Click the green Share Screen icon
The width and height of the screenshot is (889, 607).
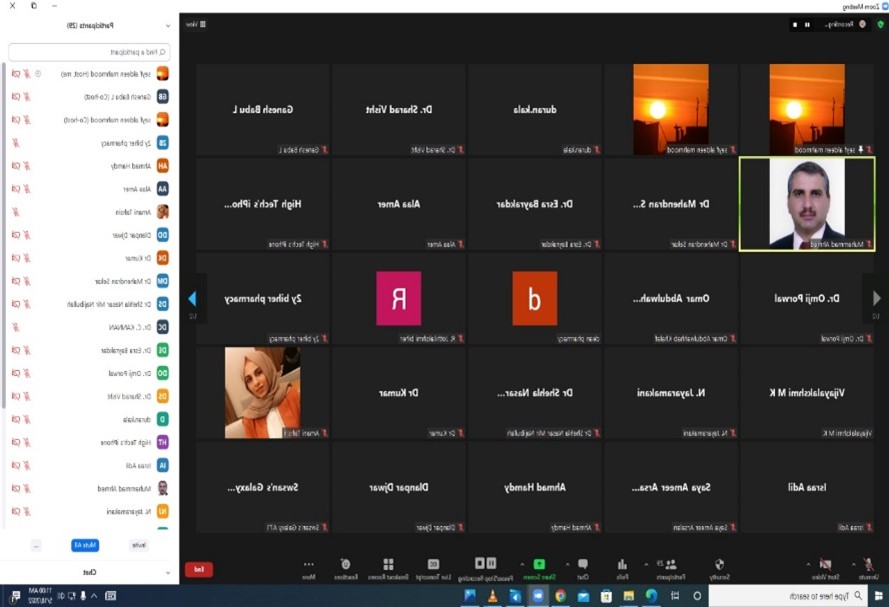[x=538, y=566]
